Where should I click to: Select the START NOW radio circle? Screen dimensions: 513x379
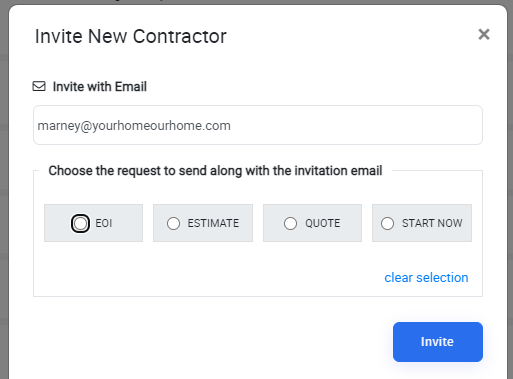[x=387, y=223]
